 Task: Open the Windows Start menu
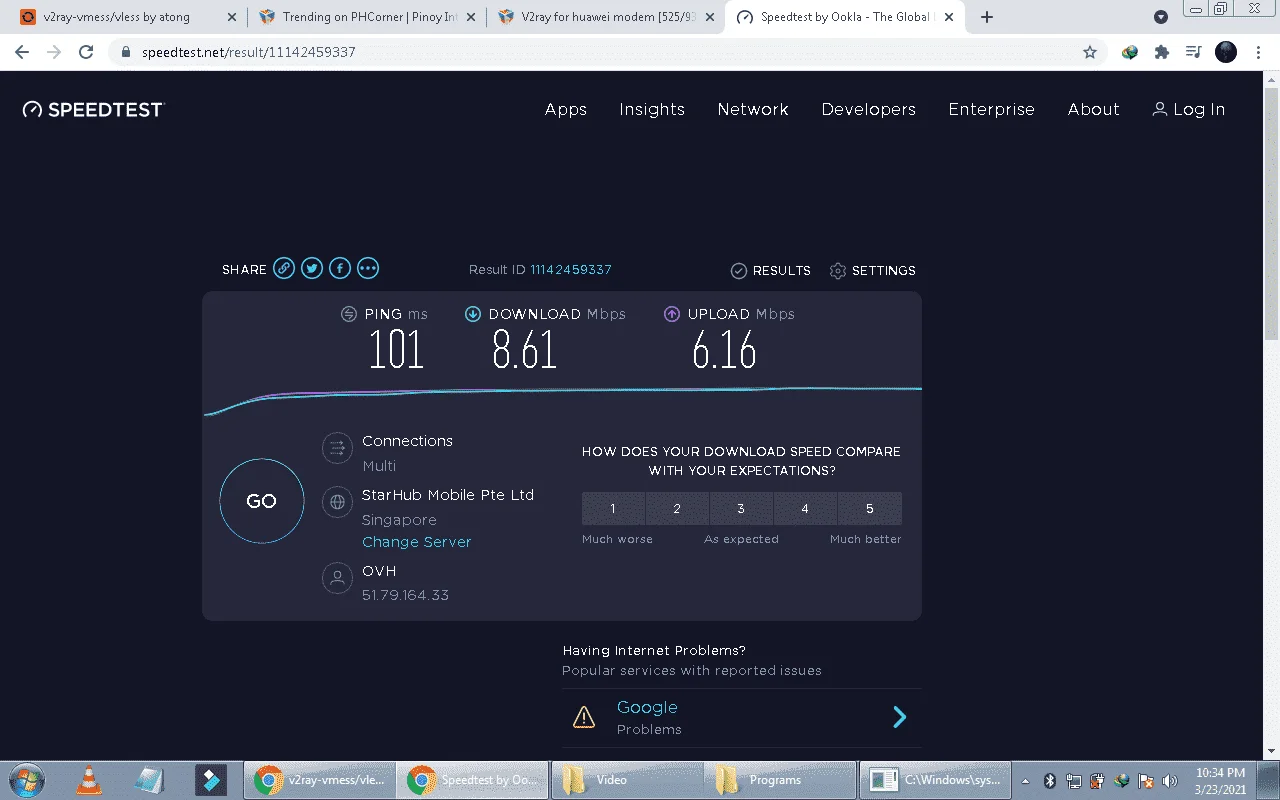[x=25, y=780]
